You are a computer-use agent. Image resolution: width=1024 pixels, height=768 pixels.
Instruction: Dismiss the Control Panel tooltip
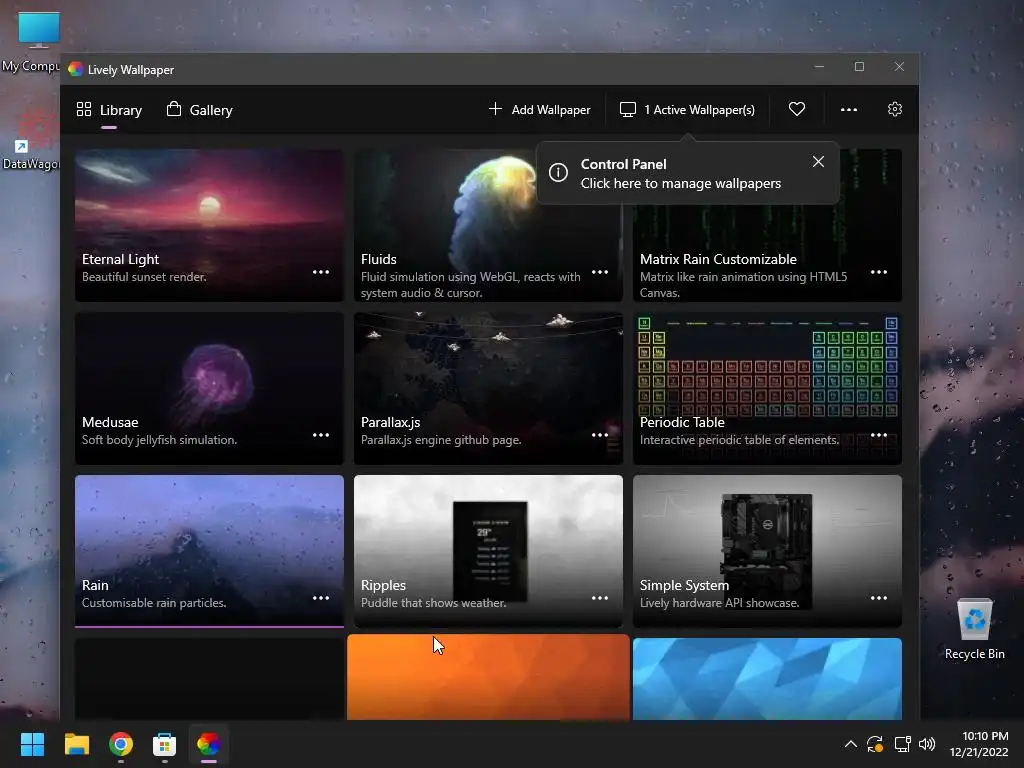(x=818, y=161)
